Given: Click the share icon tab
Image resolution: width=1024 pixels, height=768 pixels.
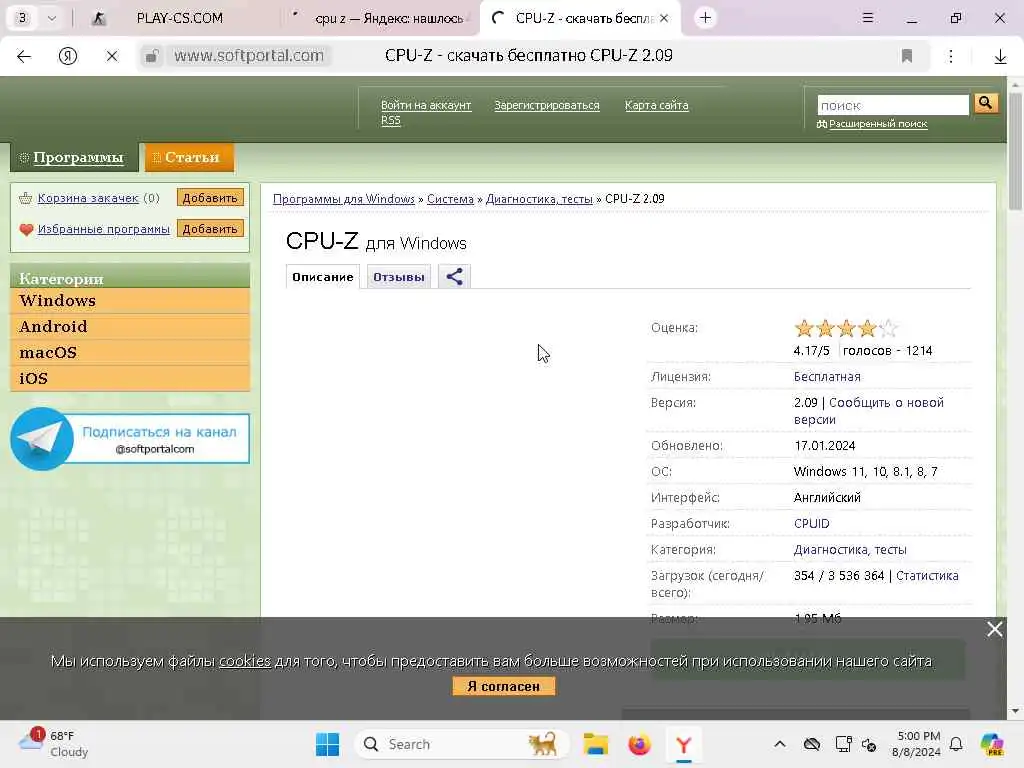Looking at the screenshot, I should pos(454,277).
